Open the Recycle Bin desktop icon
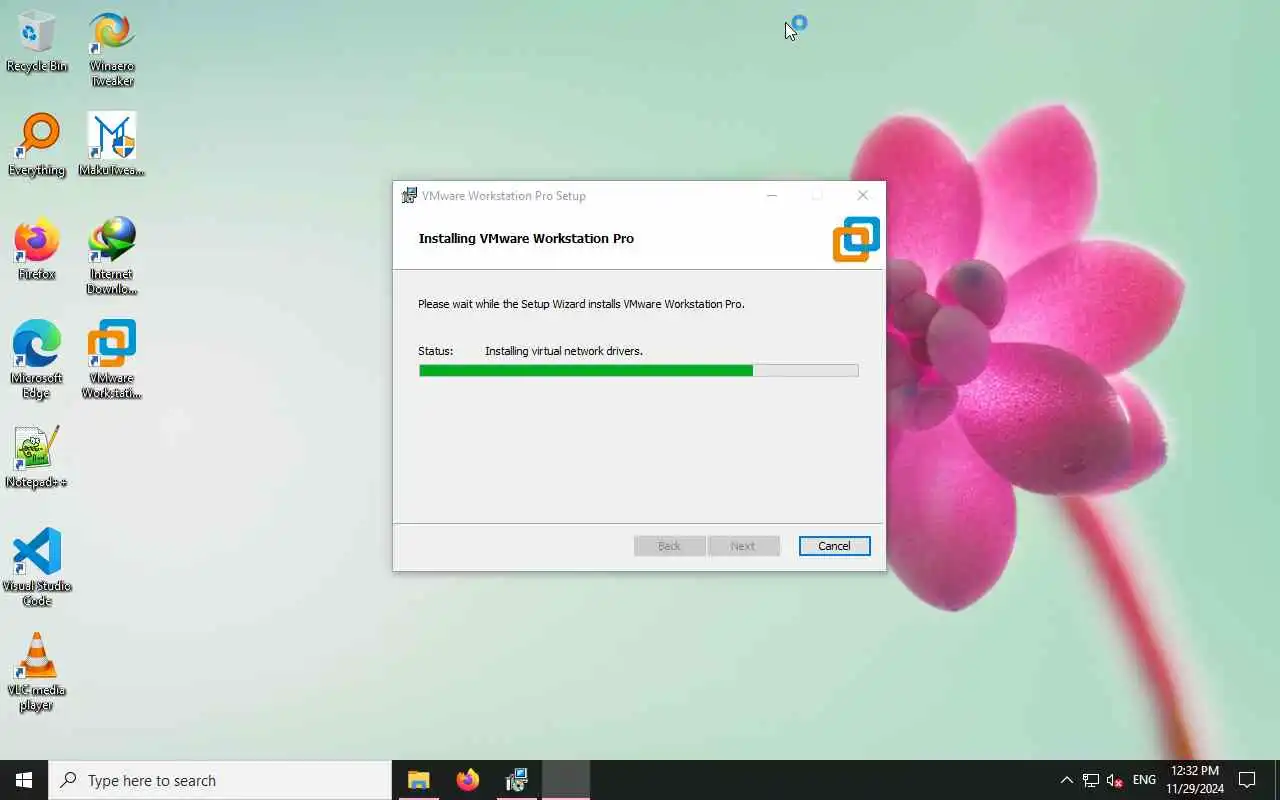This screenshot has width=1280, height=800. (x=37, y=42)
